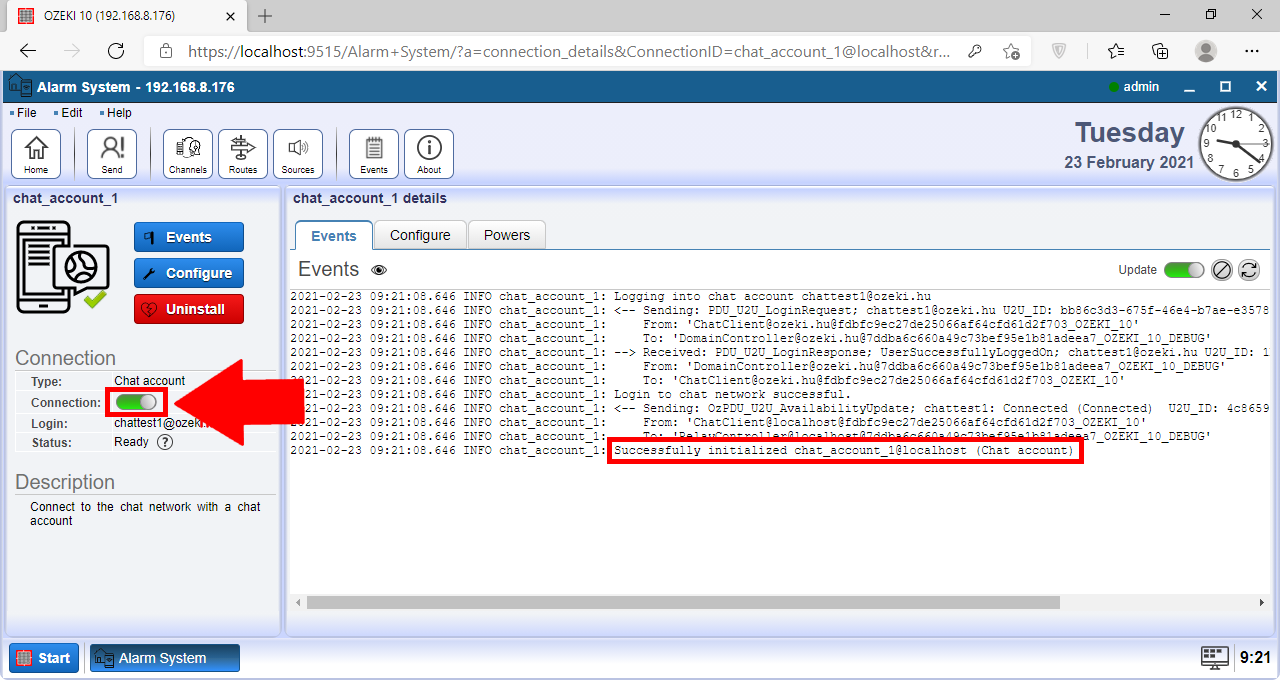The height and width of the screenshot is (680, 1280).
Task: Click the saved password key icon
Action: 973,51
